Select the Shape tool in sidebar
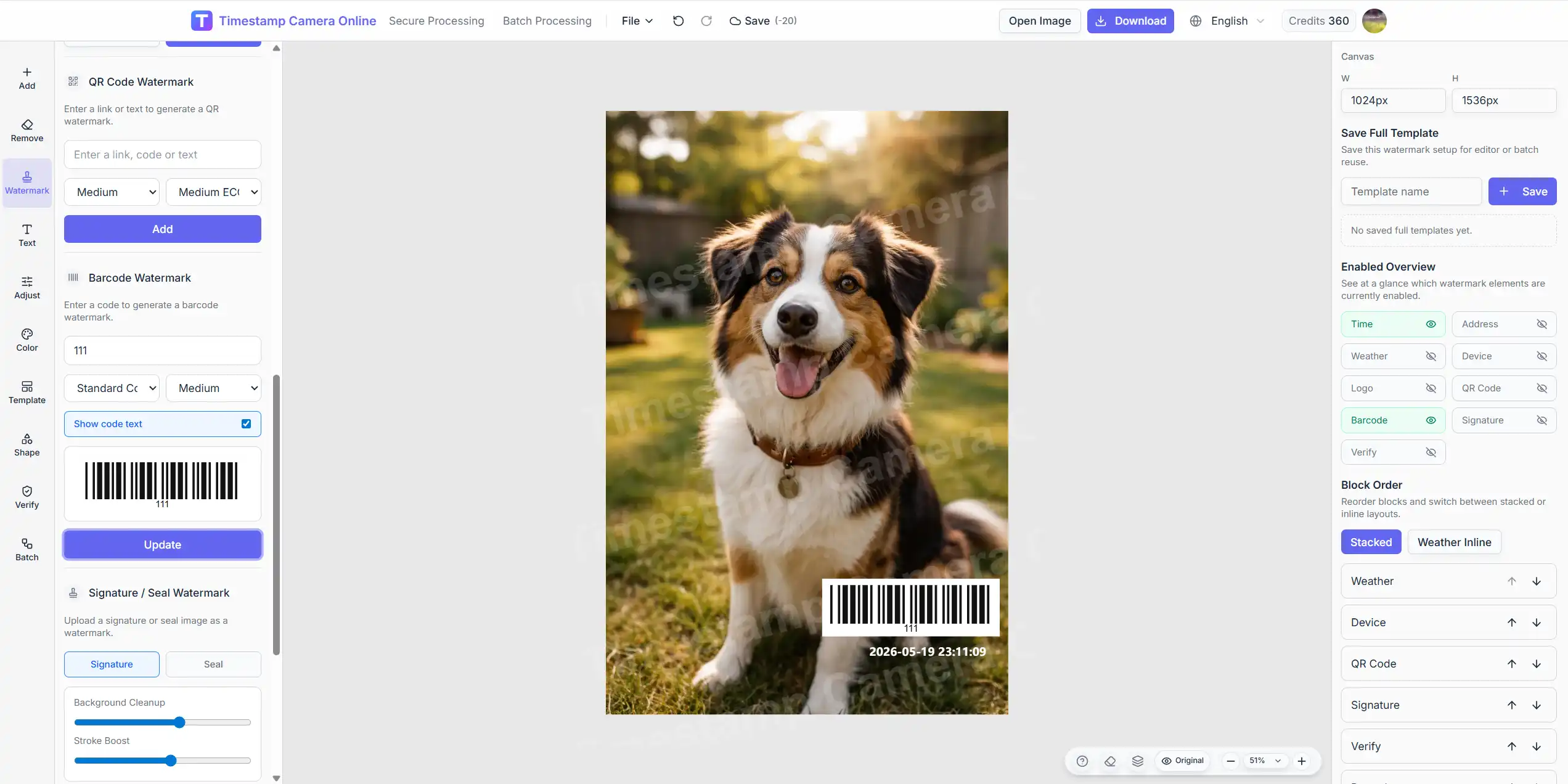 (x=27, y=445)
